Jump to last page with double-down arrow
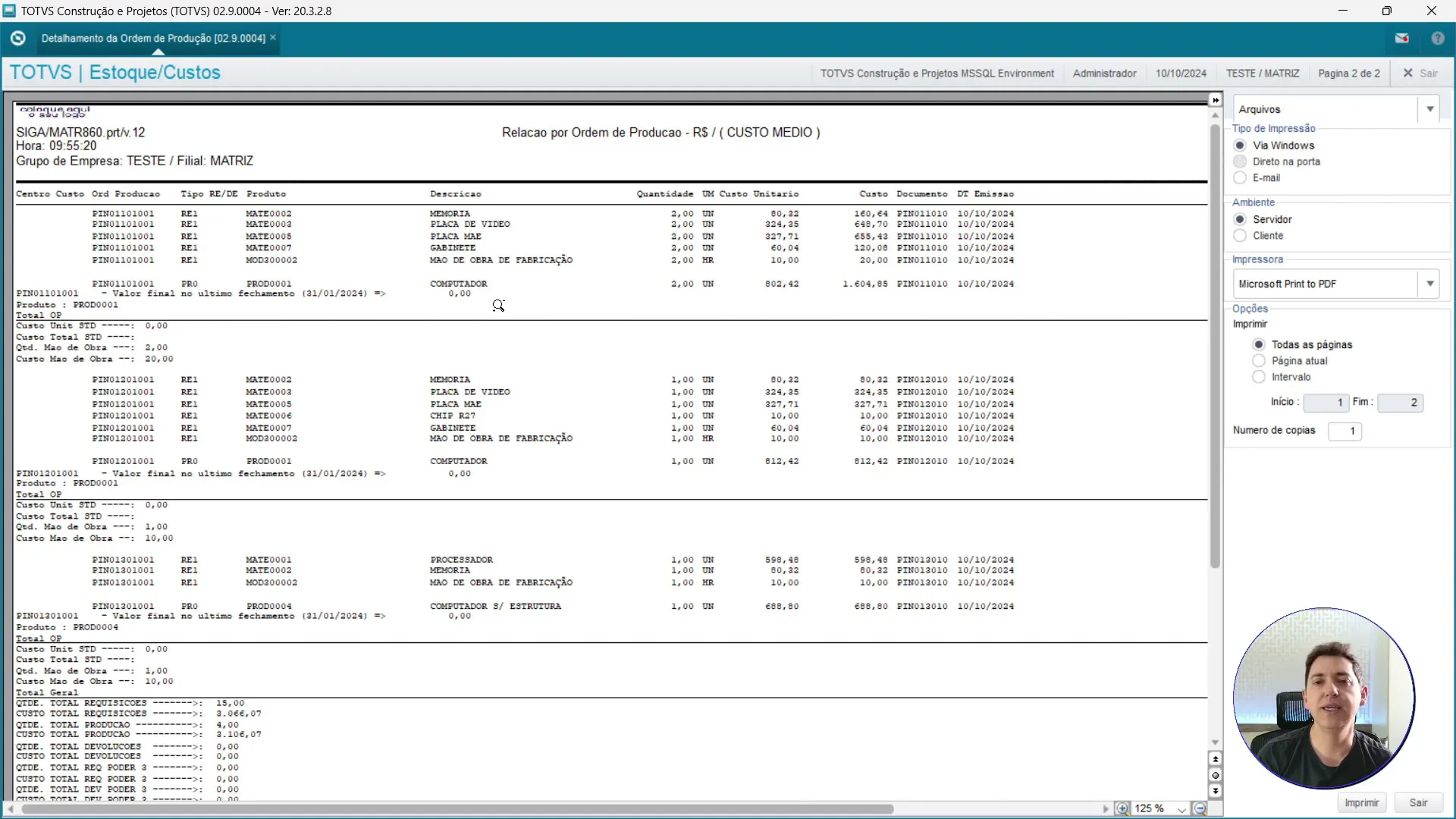Screen dimensions: 1456x819 click(1216, 791)
